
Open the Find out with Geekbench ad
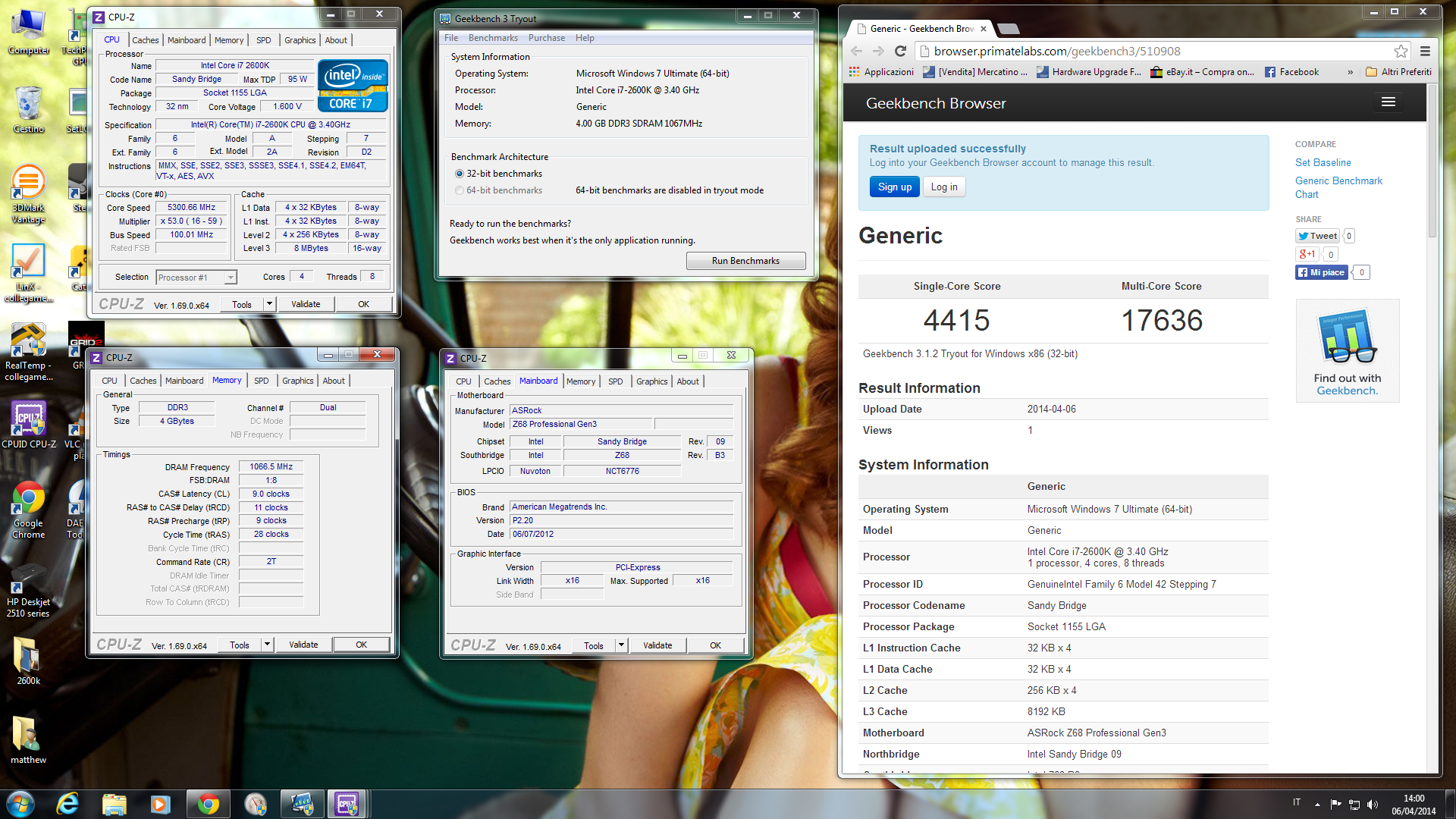[x=1348, y=350]
